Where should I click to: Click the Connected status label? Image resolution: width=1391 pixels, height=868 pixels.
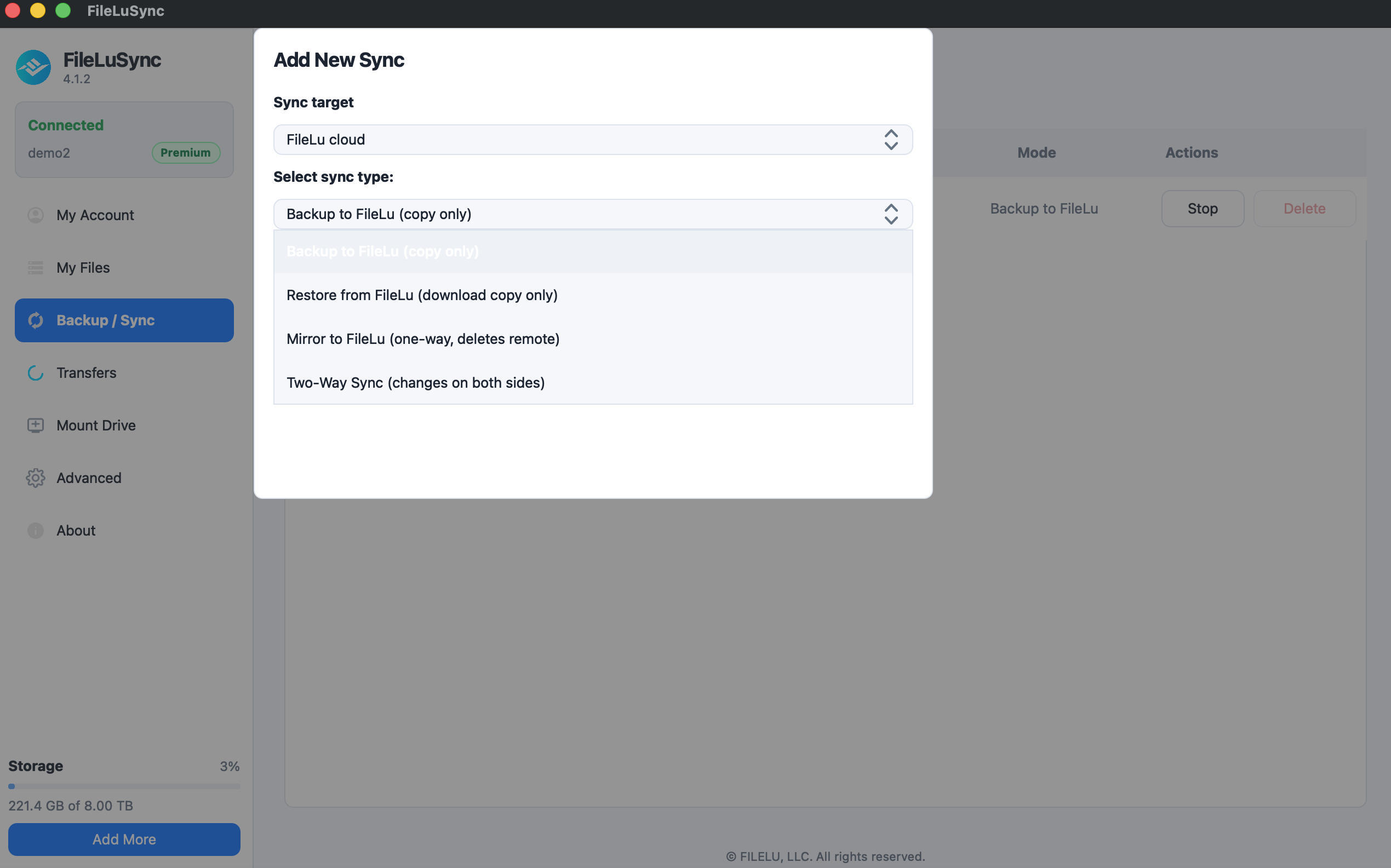[66, 125]
